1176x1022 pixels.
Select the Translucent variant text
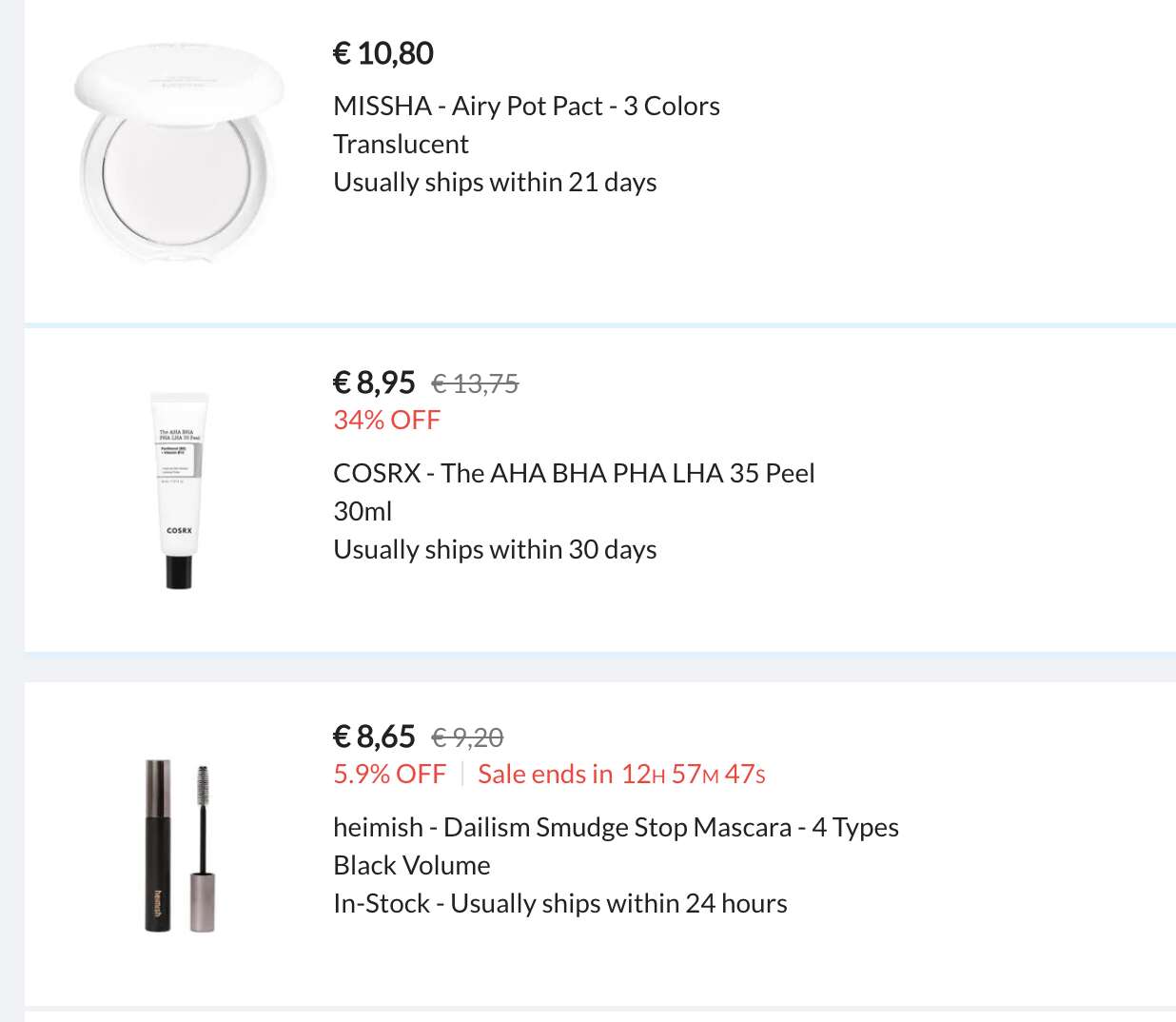click(401, 144)
